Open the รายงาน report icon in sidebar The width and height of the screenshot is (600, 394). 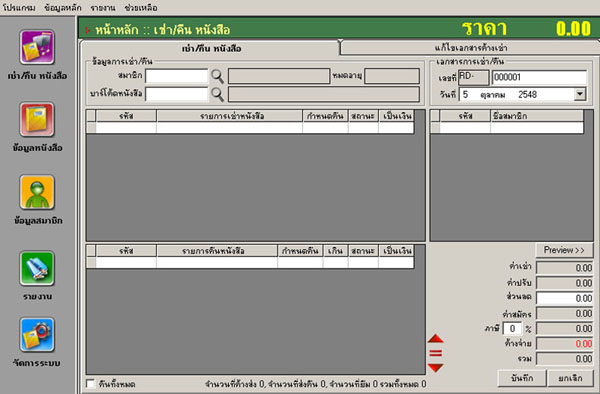37,268
